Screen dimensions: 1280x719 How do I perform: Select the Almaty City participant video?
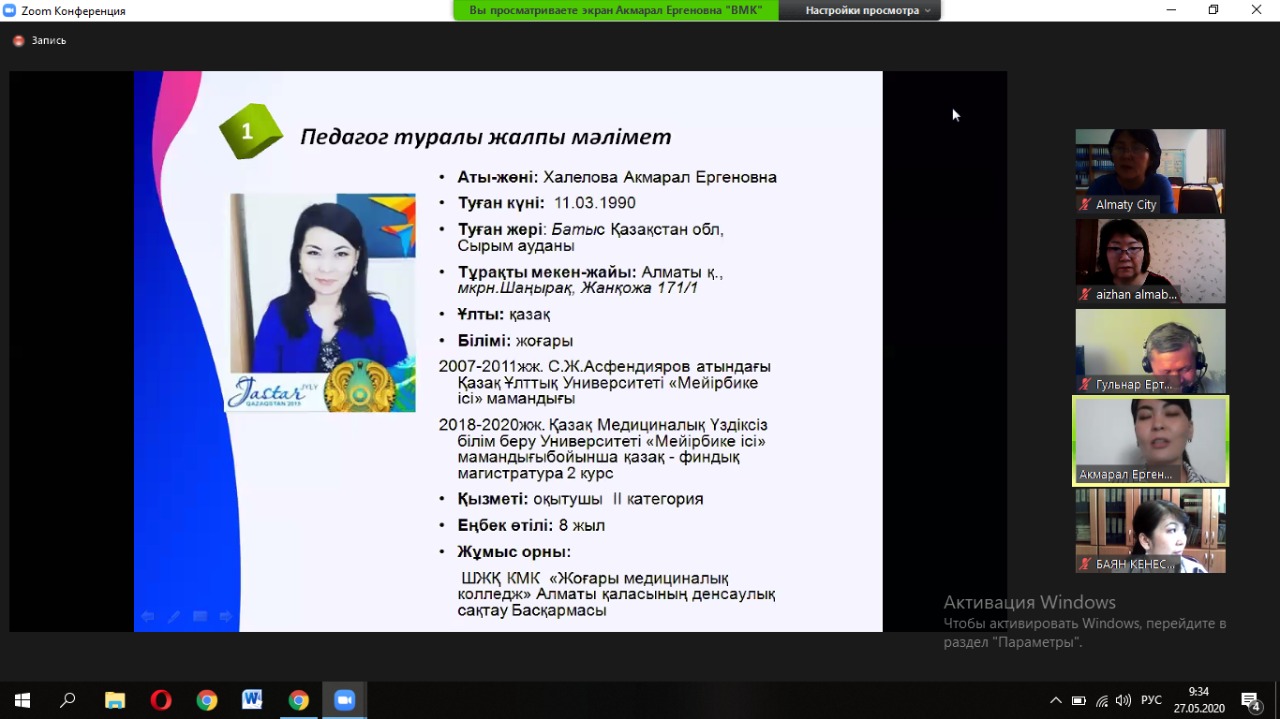point(1150,171)
